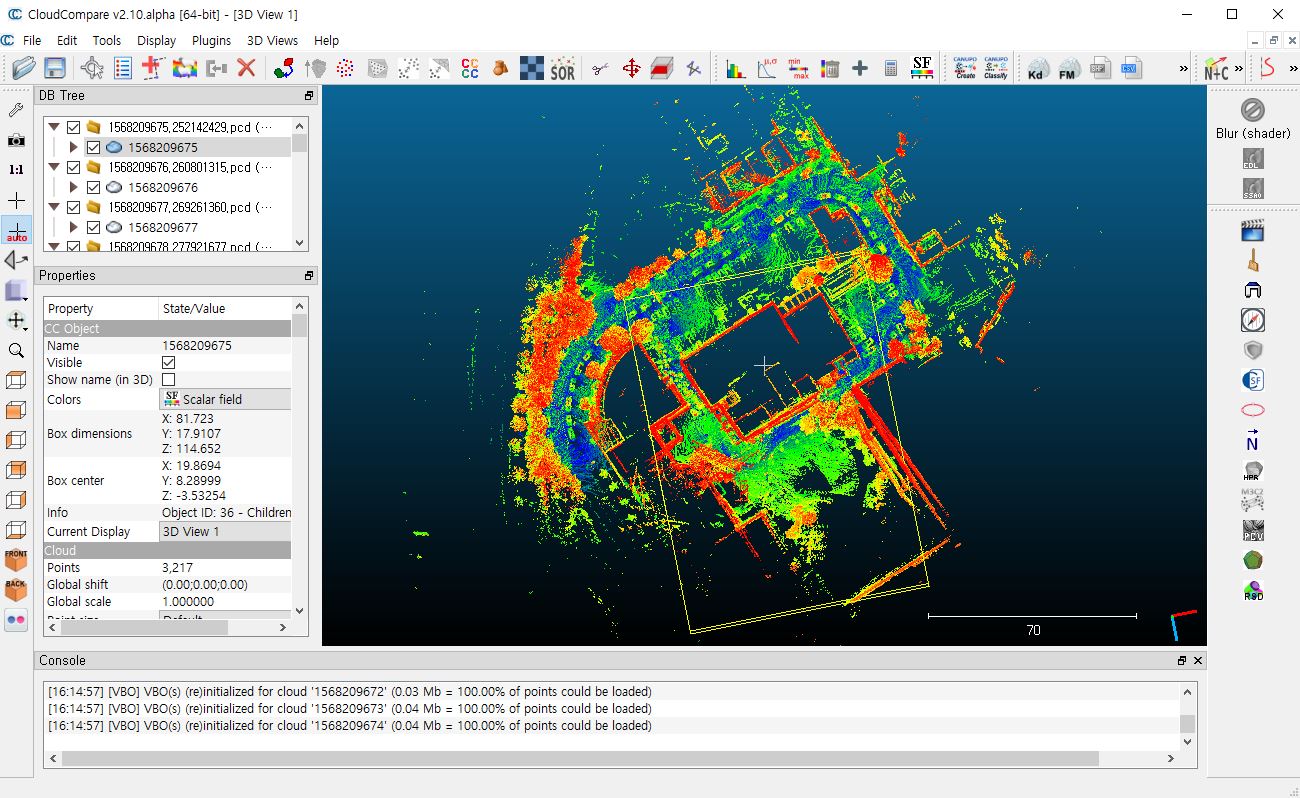This screenshot has width=1300, height=798.
Task: Click the Console horizontal scrollbar
Action: (x=580, y=759)
